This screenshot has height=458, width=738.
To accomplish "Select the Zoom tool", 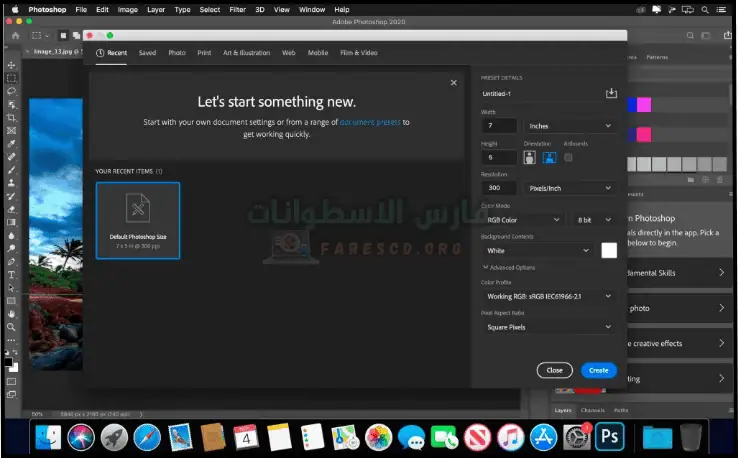I will pos(12,327).
